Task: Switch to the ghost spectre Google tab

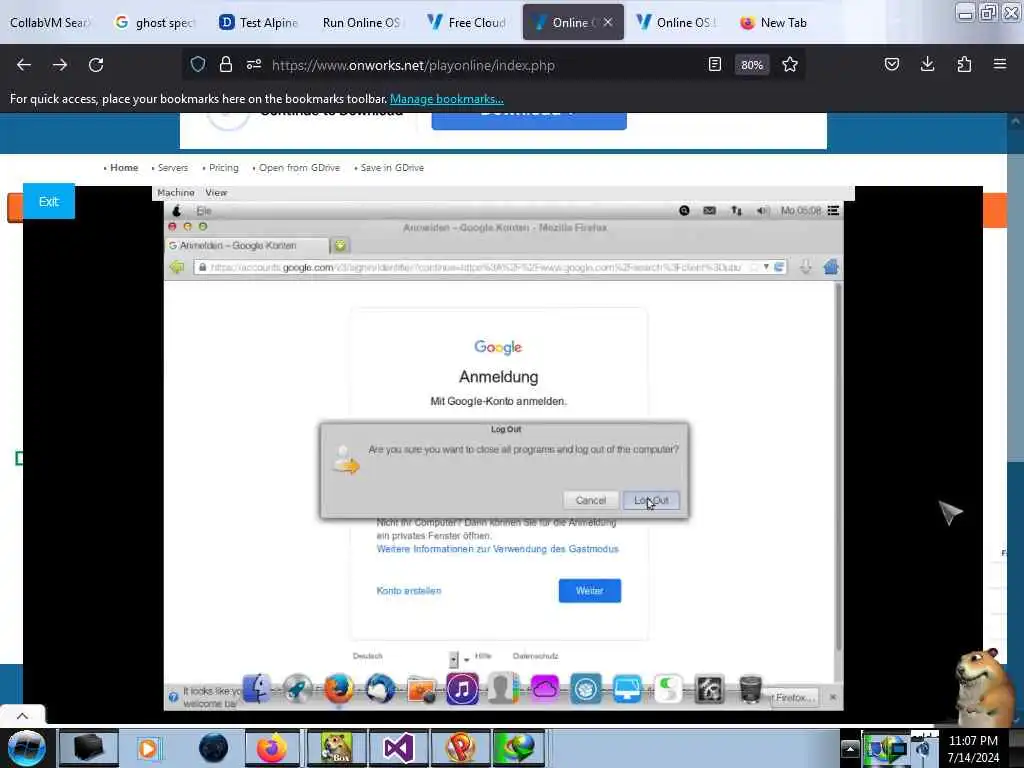Action: 157,22
